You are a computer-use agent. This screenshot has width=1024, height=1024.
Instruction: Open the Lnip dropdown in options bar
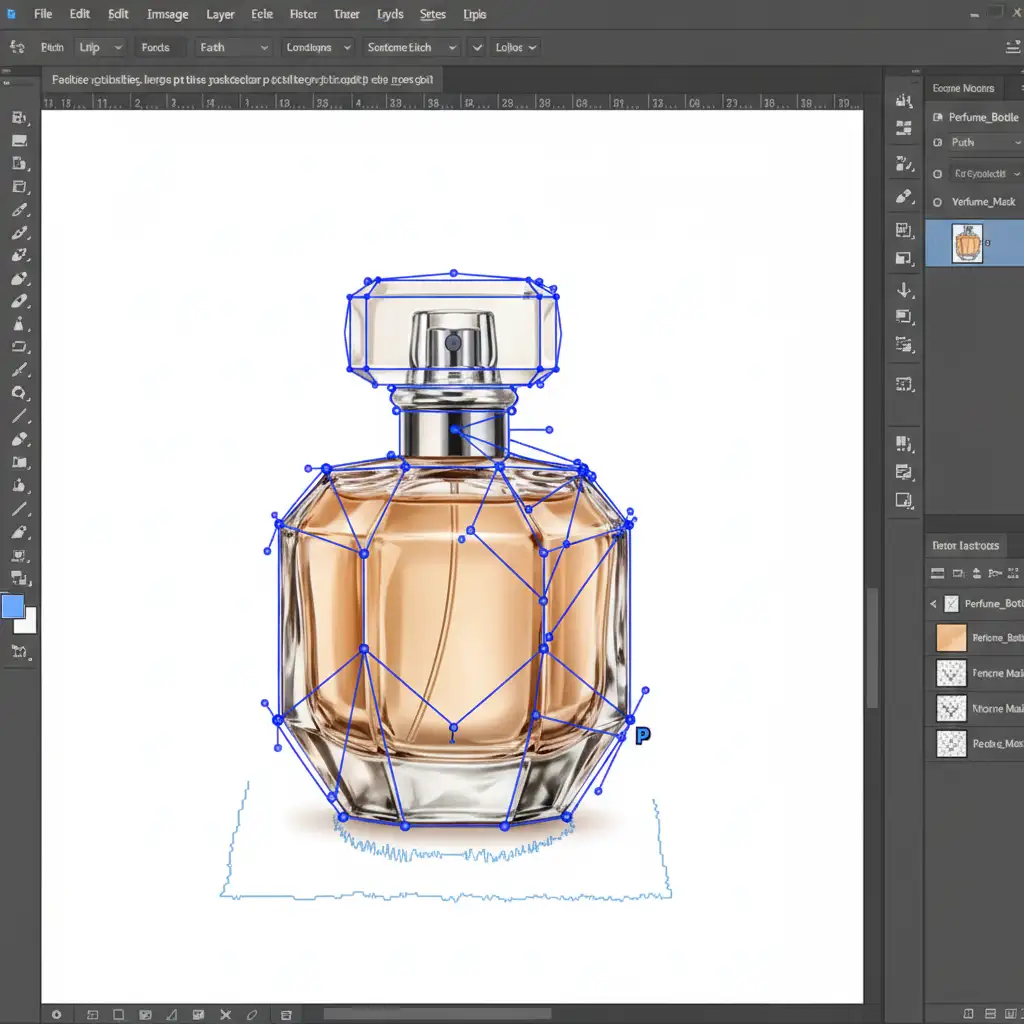click(101, 47)
